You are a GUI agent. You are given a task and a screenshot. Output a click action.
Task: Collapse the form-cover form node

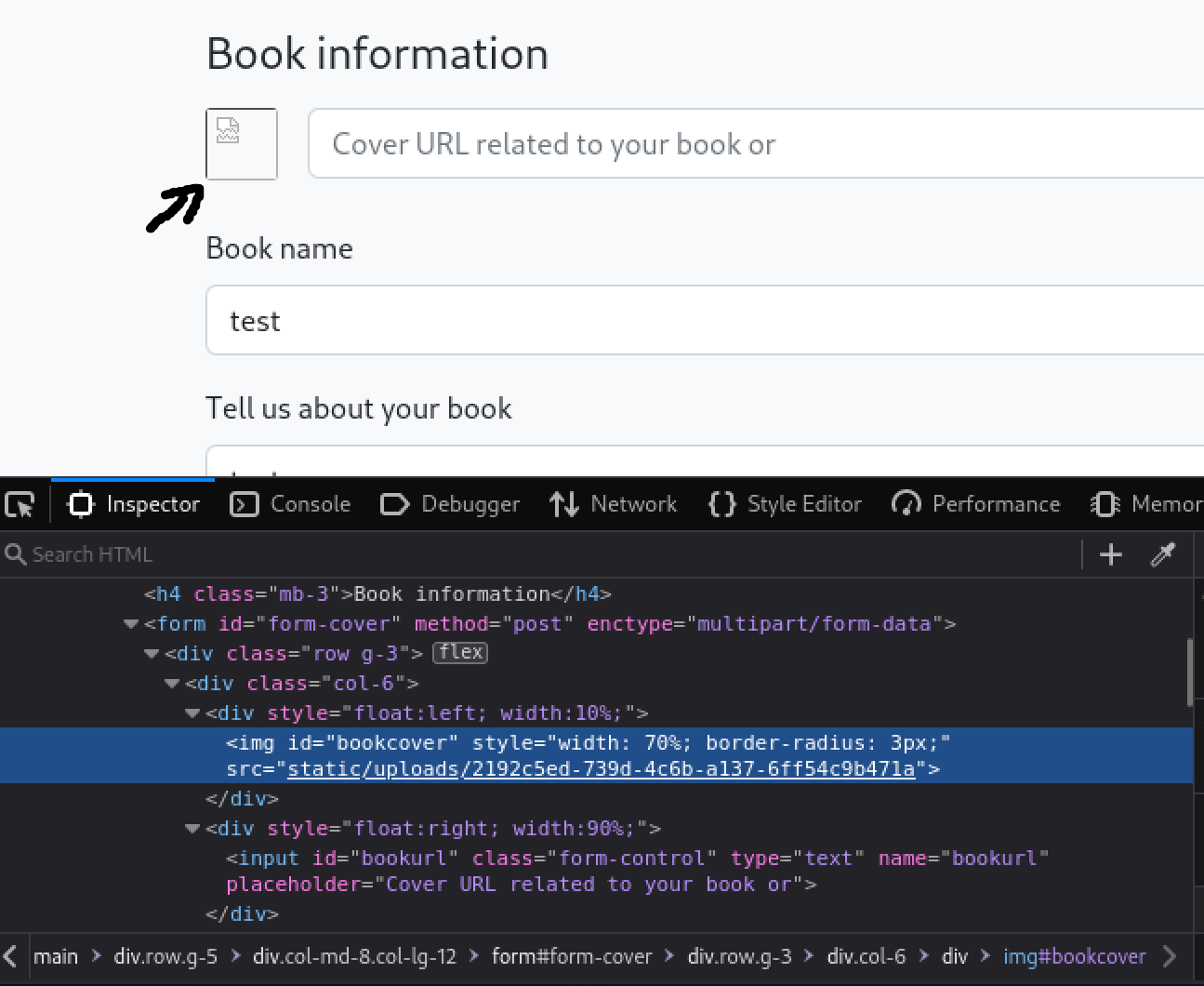(x=131, y=624)
